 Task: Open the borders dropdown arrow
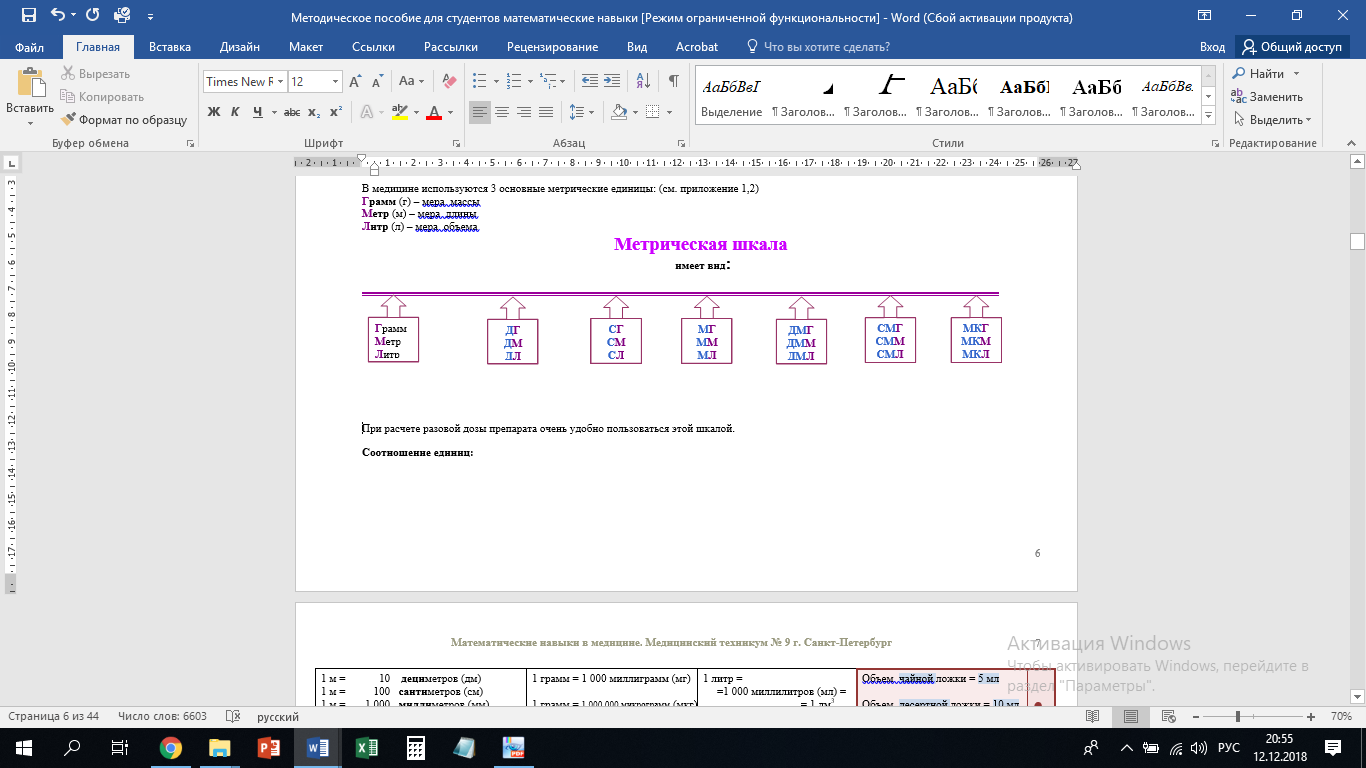(x=668, y=112)
